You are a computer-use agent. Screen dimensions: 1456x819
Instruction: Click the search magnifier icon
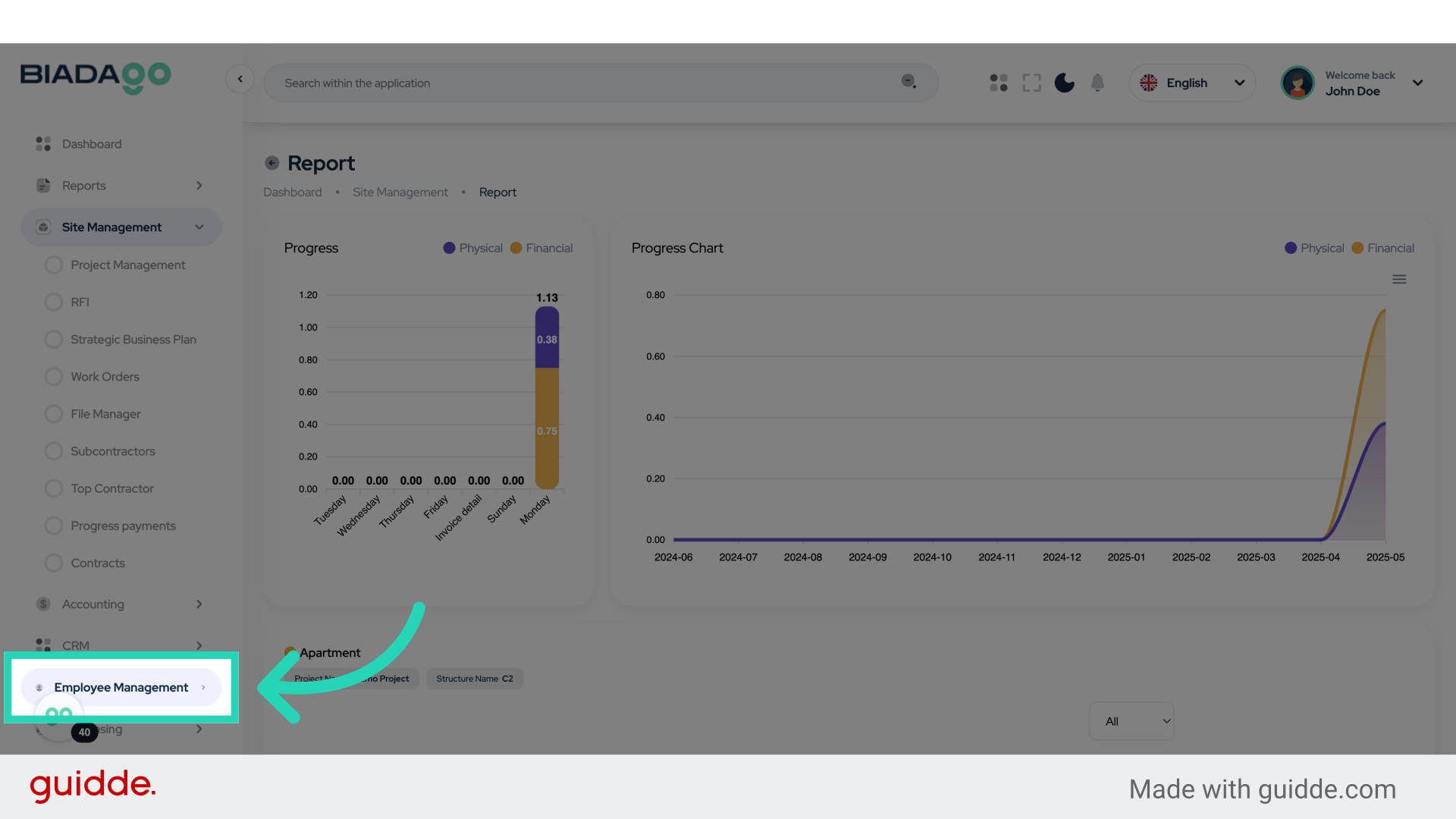[x=908, y=82]
